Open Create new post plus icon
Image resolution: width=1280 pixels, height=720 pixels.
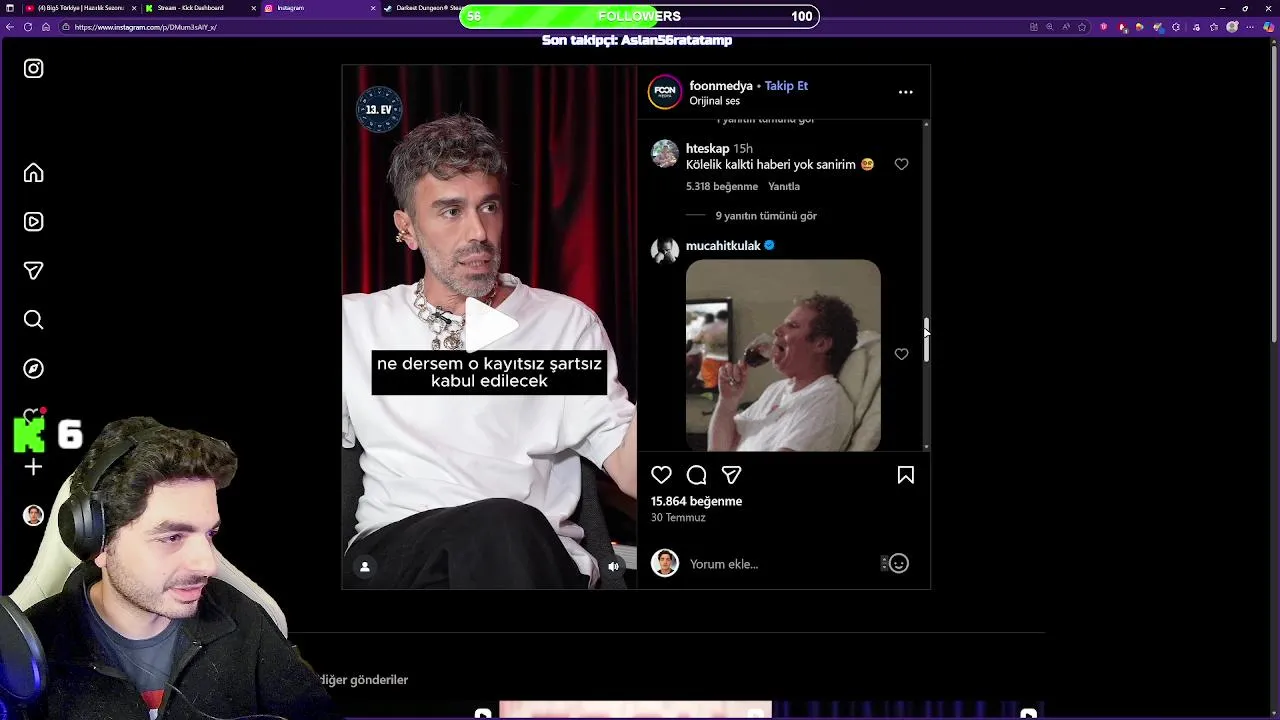coord(34,467)
